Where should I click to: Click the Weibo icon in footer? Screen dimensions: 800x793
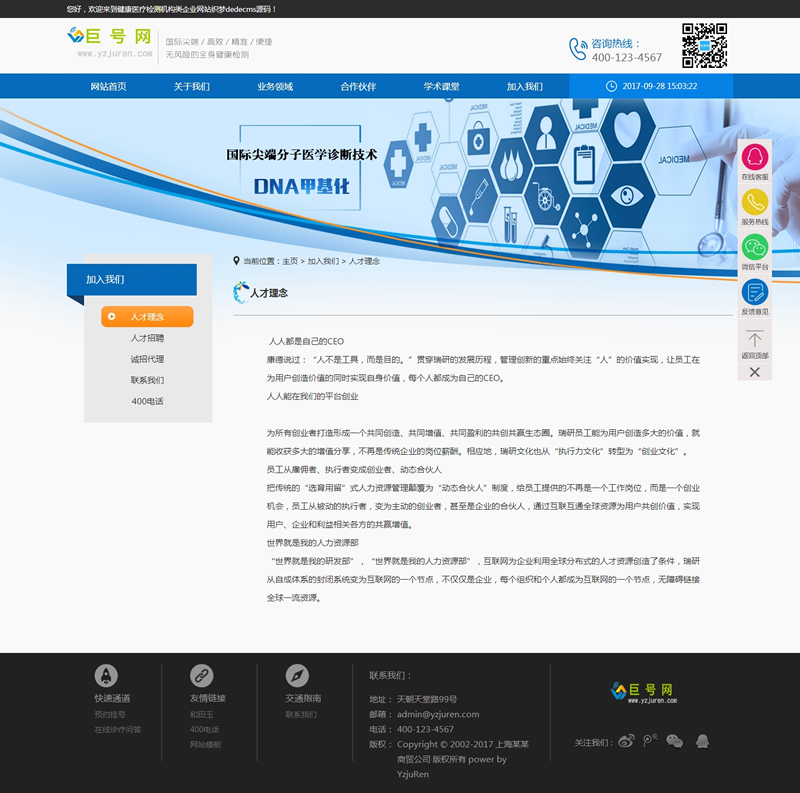click(626, 741)
